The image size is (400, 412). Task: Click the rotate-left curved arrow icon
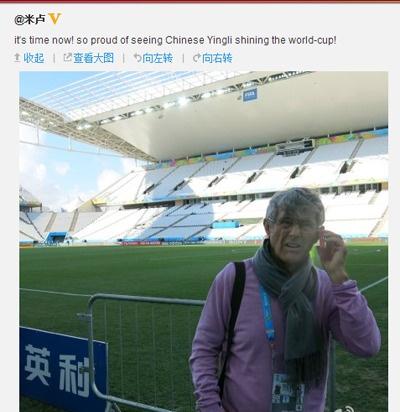click(137, 58)
